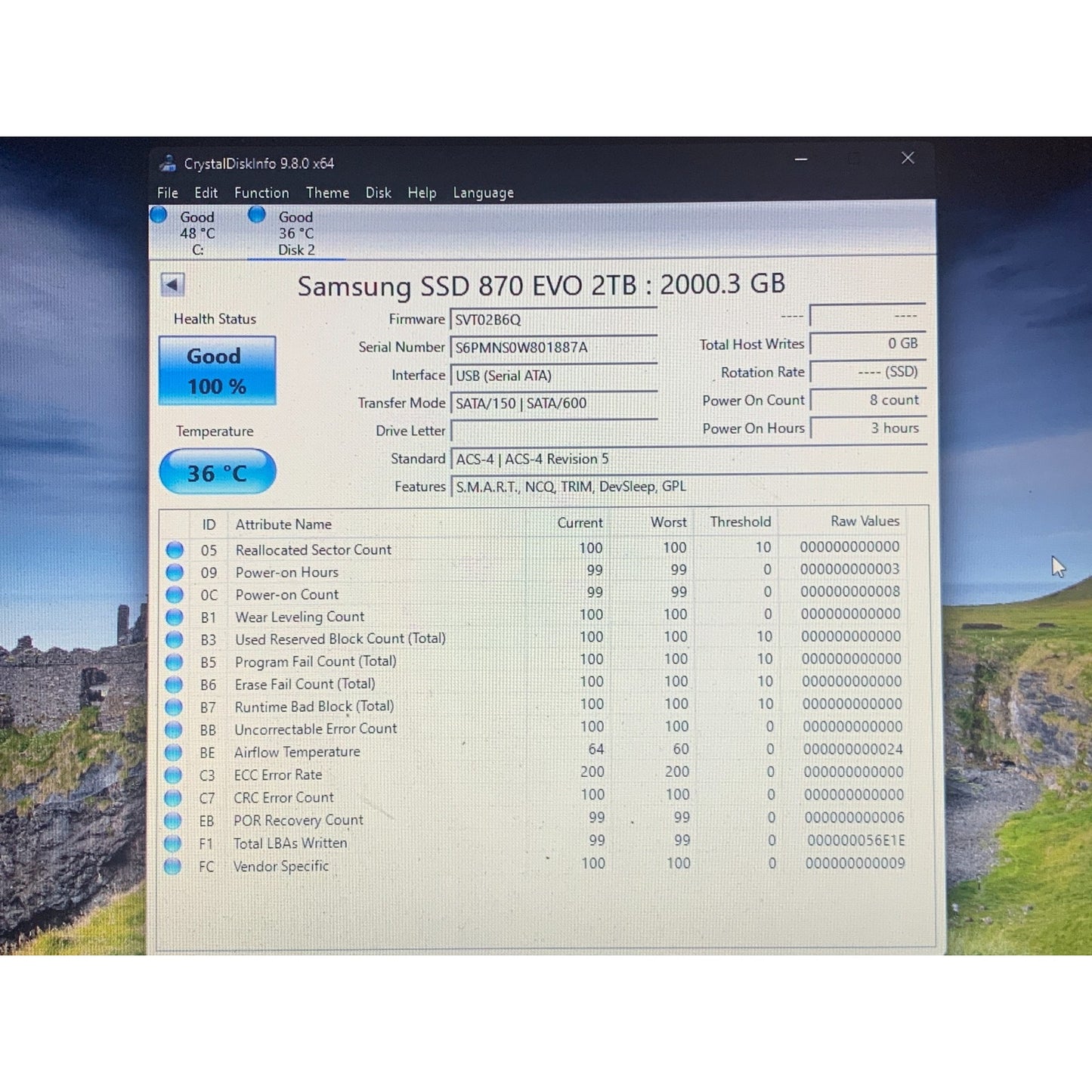Click the Threshold column header
The image size is (1092, 1092).
pyautogui.click(x=741, y=521)
